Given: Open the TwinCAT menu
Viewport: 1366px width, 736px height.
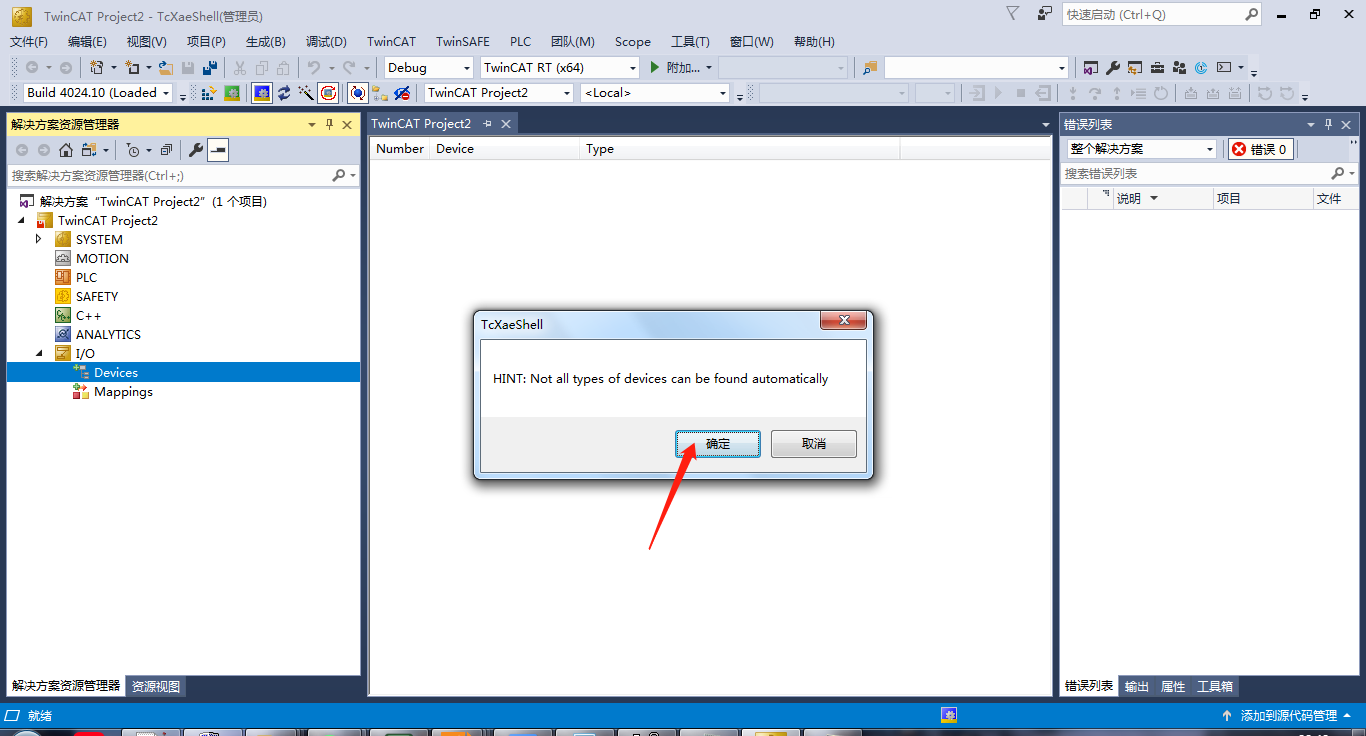Looking at the screenshot, I should point(391,41).
